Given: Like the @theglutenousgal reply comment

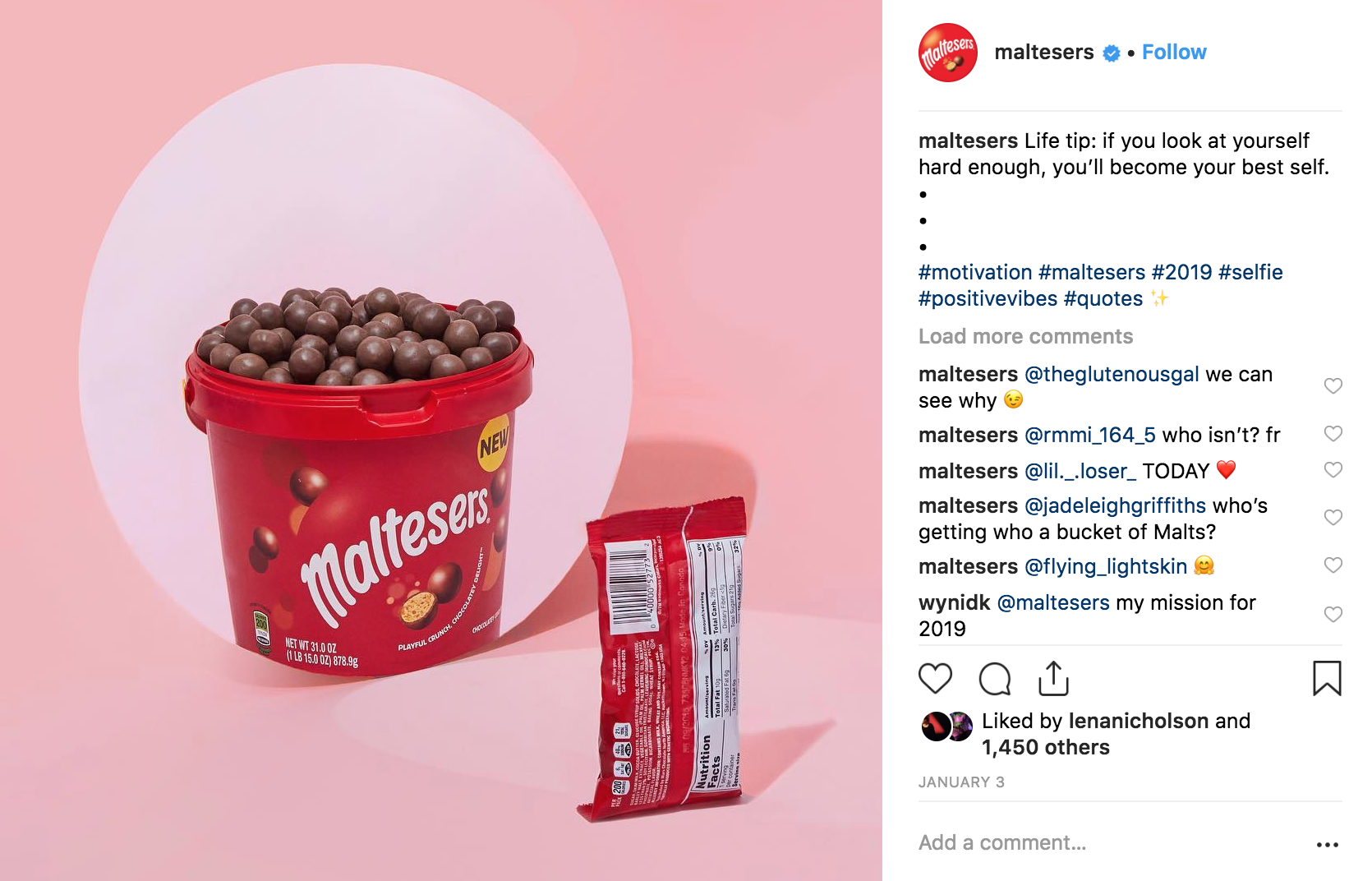Looking at the screenshot, I should [1333, 386].
